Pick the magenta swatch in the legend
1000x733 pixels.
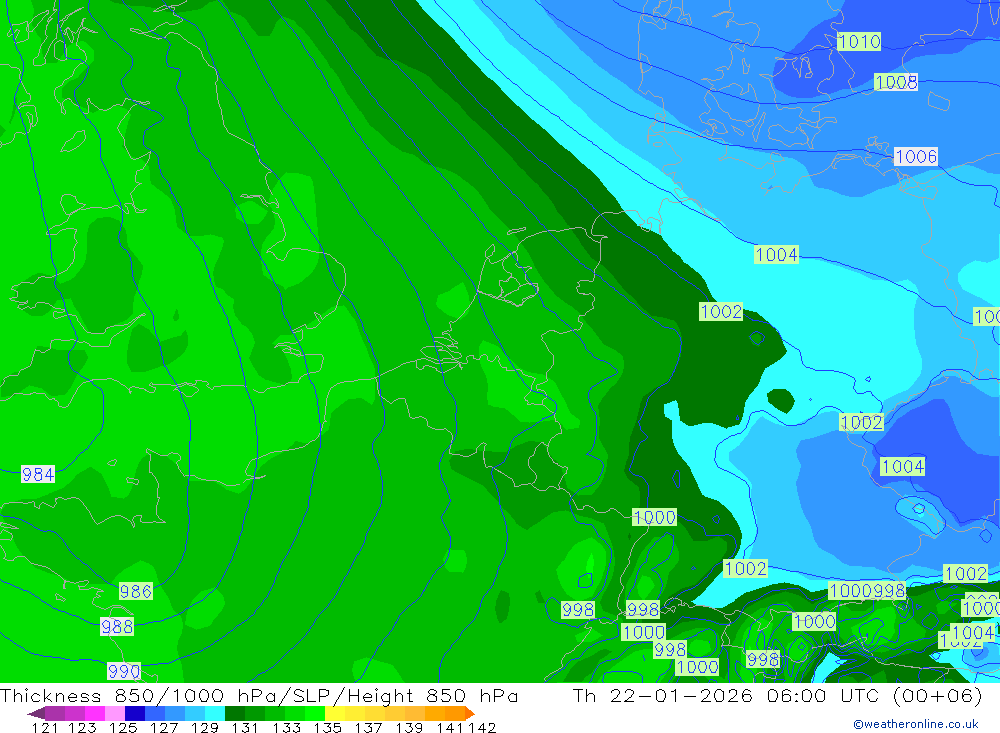[x=94, y=713]
